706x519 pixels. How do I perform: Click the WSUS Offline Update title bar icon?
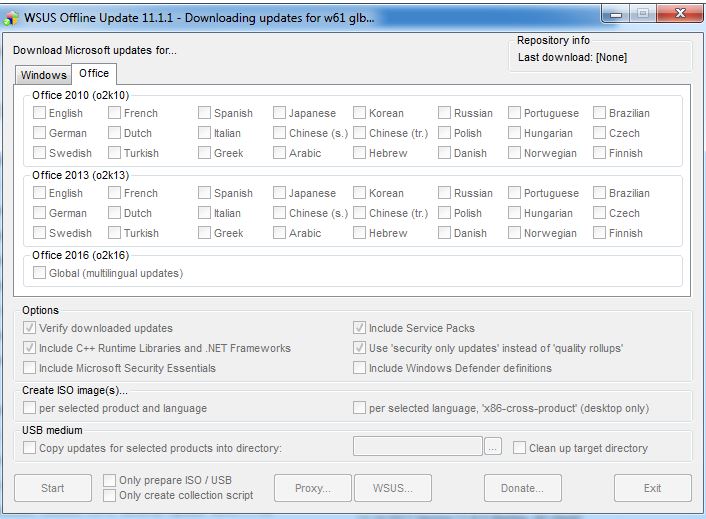tap(11, 18)
